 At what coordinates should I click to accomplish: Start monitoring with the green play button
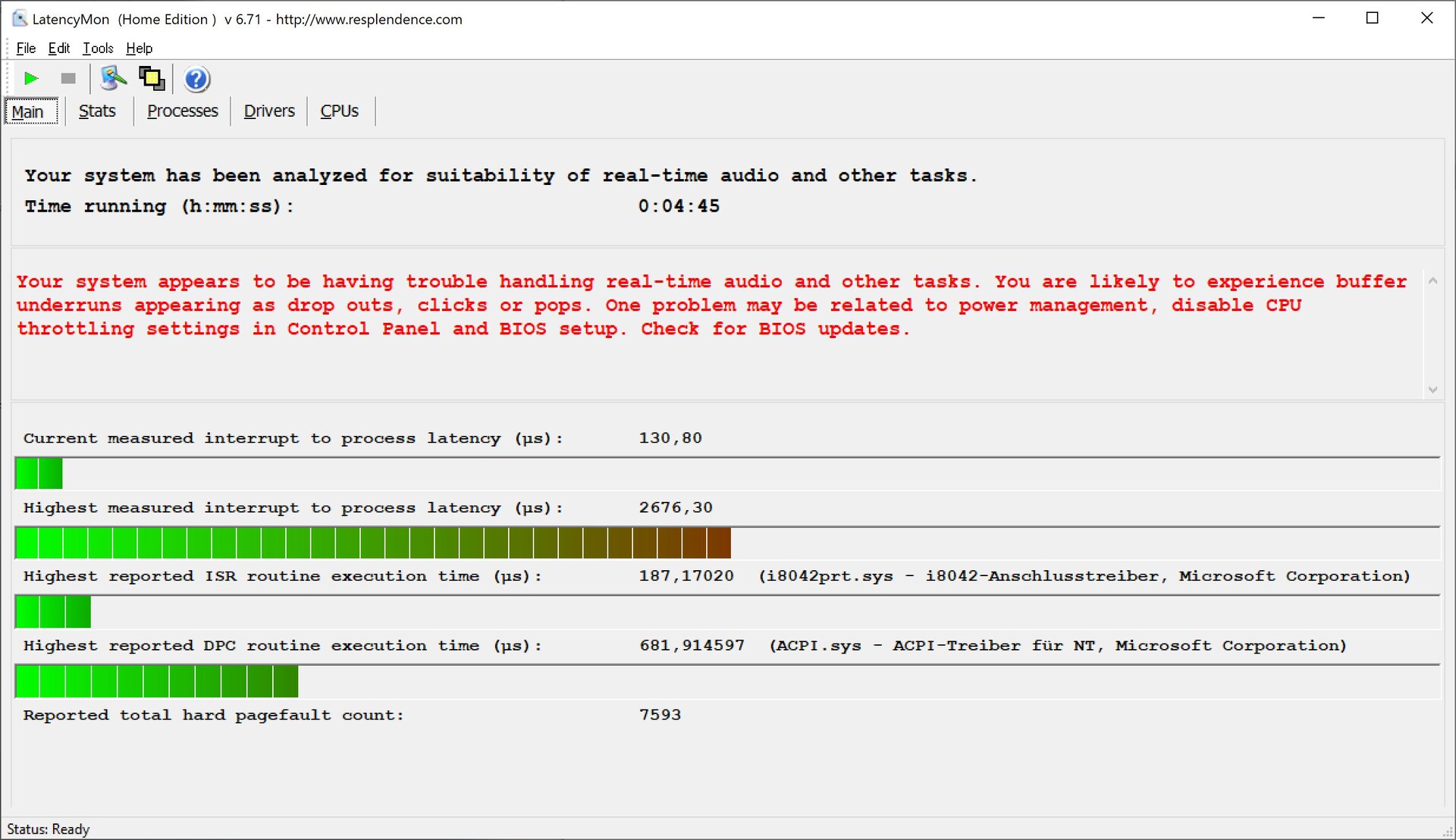tap(31, 78)
